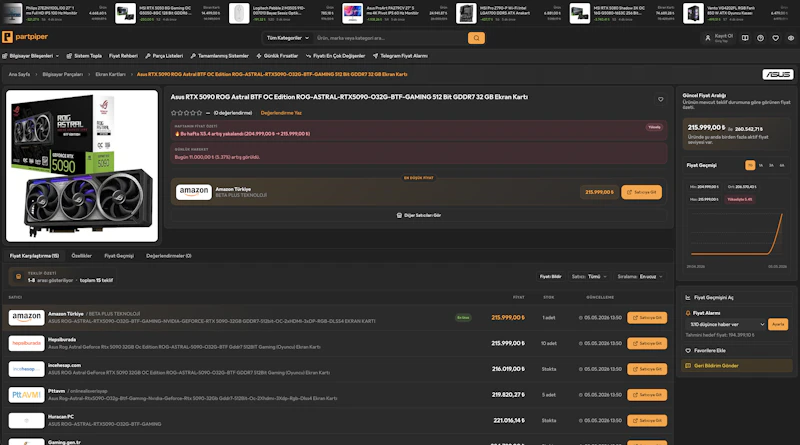This screenshot has height=445, width=800.
Task: Click the Teklif Özeti icon
Action: pyautogui.click(x=18, y=277)
